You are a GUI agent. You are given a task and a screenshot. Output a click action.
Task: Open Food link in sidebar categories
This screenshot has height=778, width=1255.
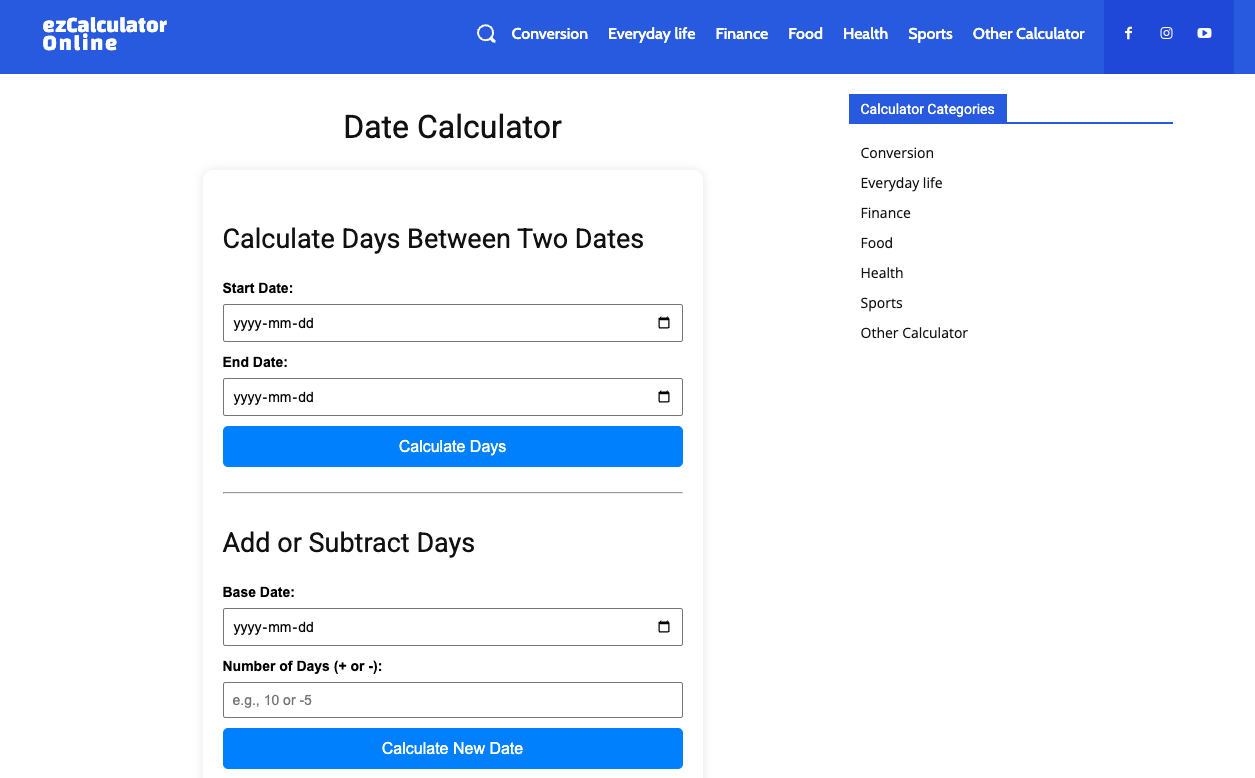pos(876,243)
